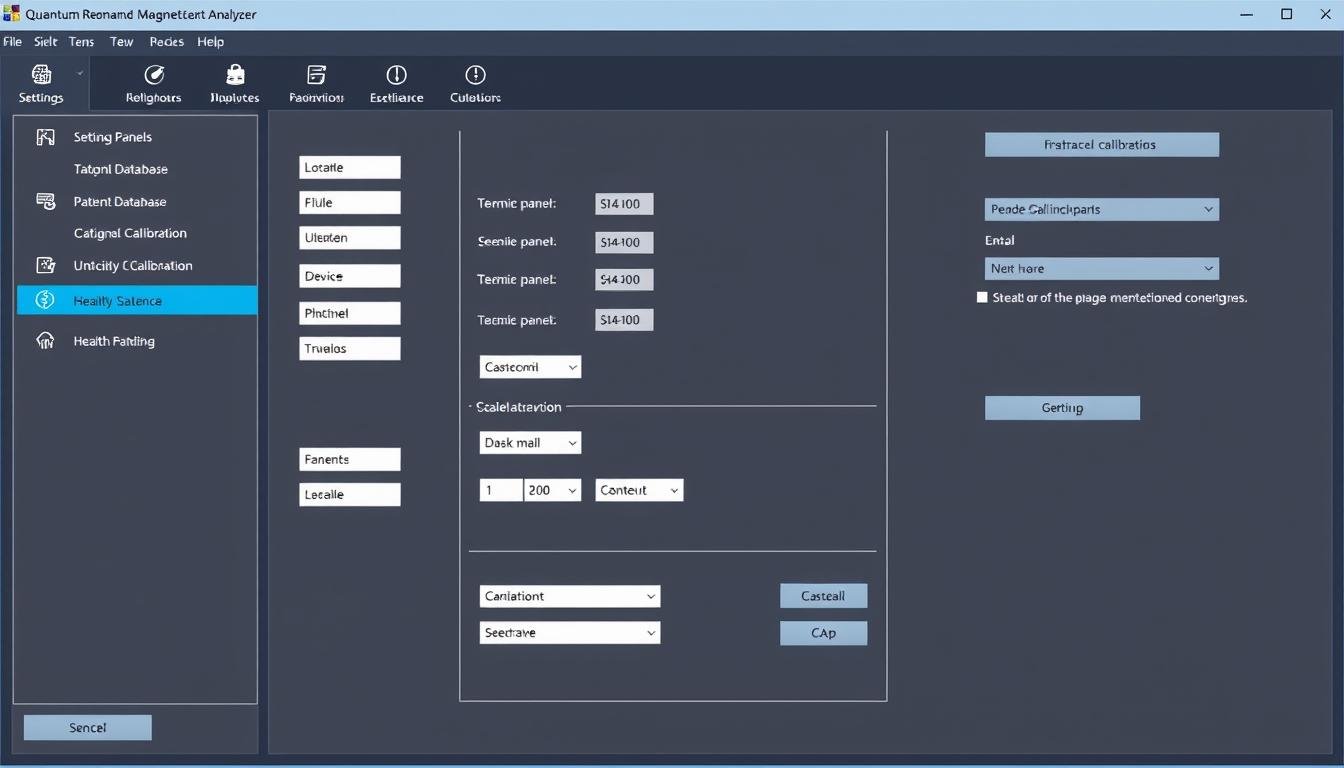Open the Relighotrs toolbar icon
This screenshot has width=1344, height=768.
[x=154, y=75]
